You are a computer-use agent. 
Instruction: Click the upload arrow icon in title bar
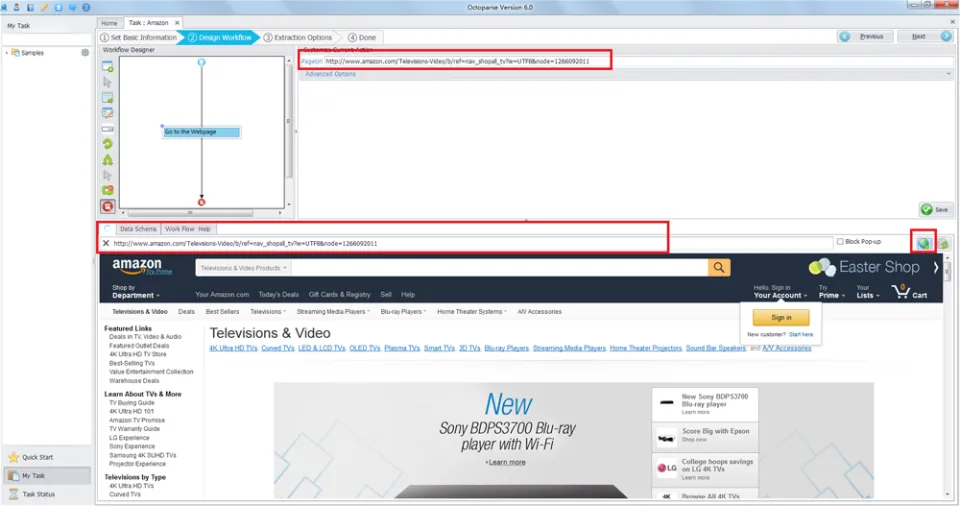coord(58,7)
